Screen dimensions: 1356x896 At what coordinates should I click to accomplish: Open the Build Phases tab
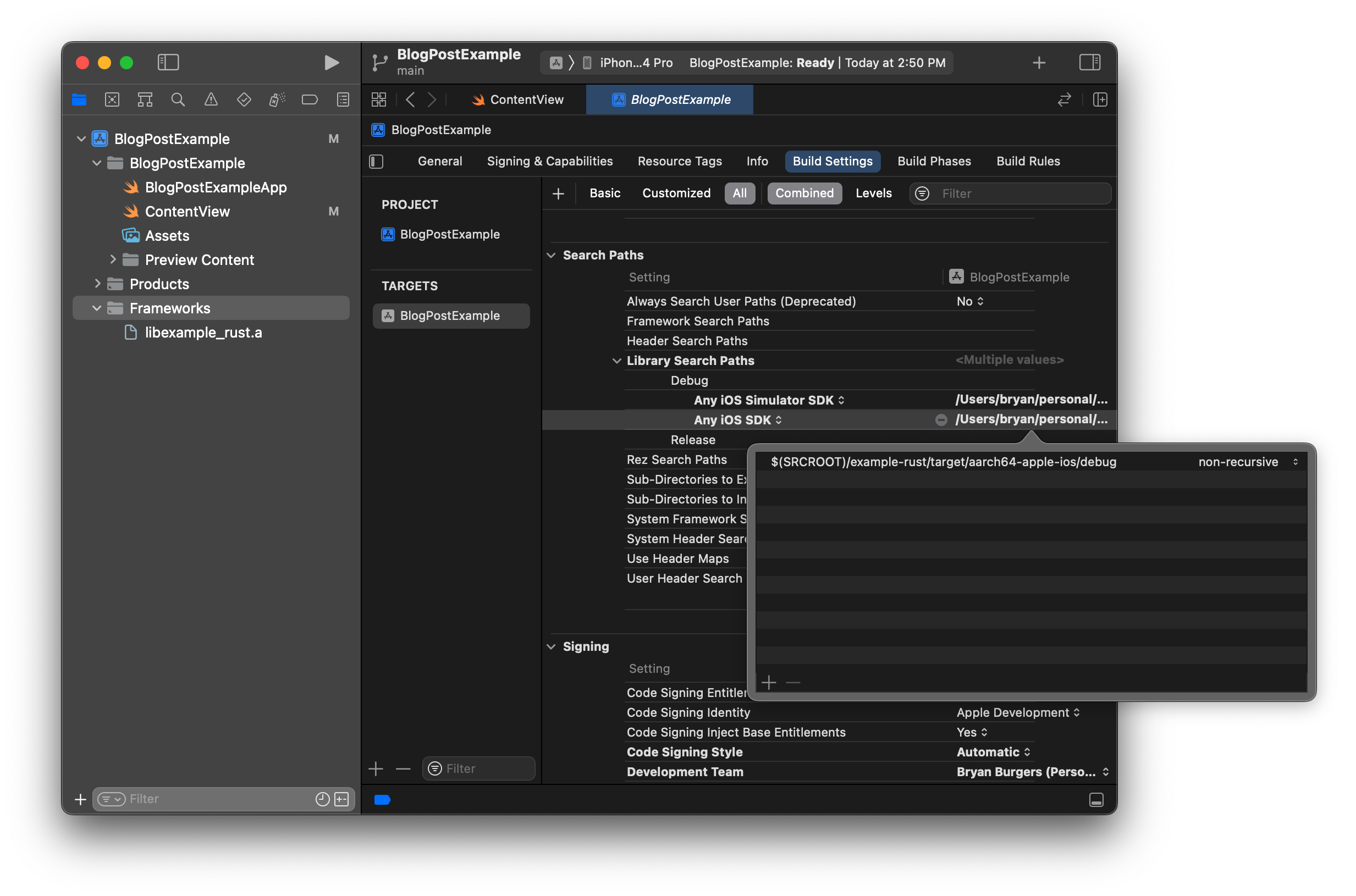coord(934,162)
